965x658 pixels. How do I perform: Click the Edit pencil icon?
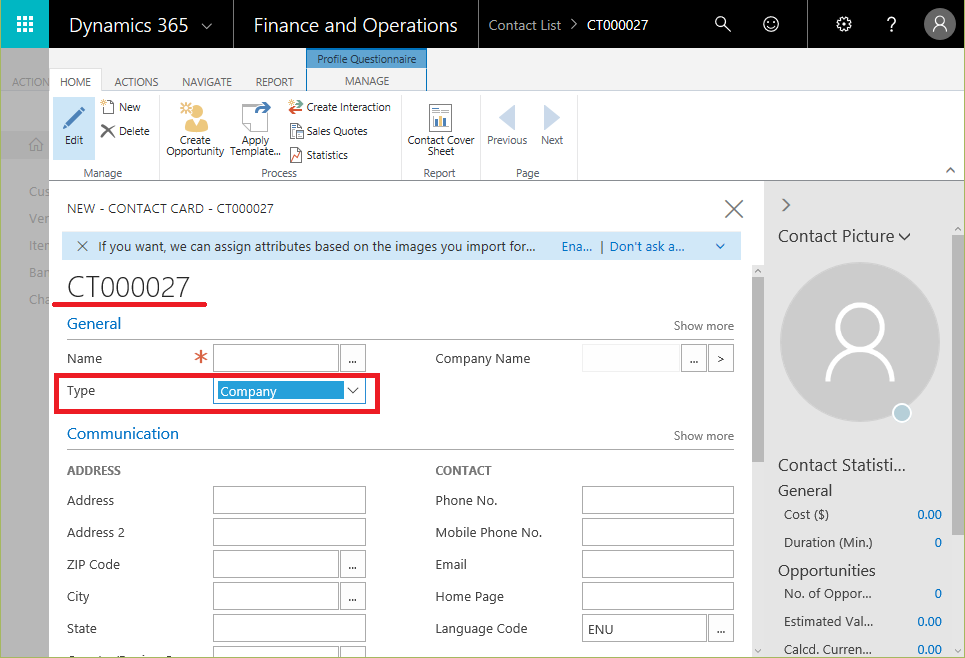74,127
